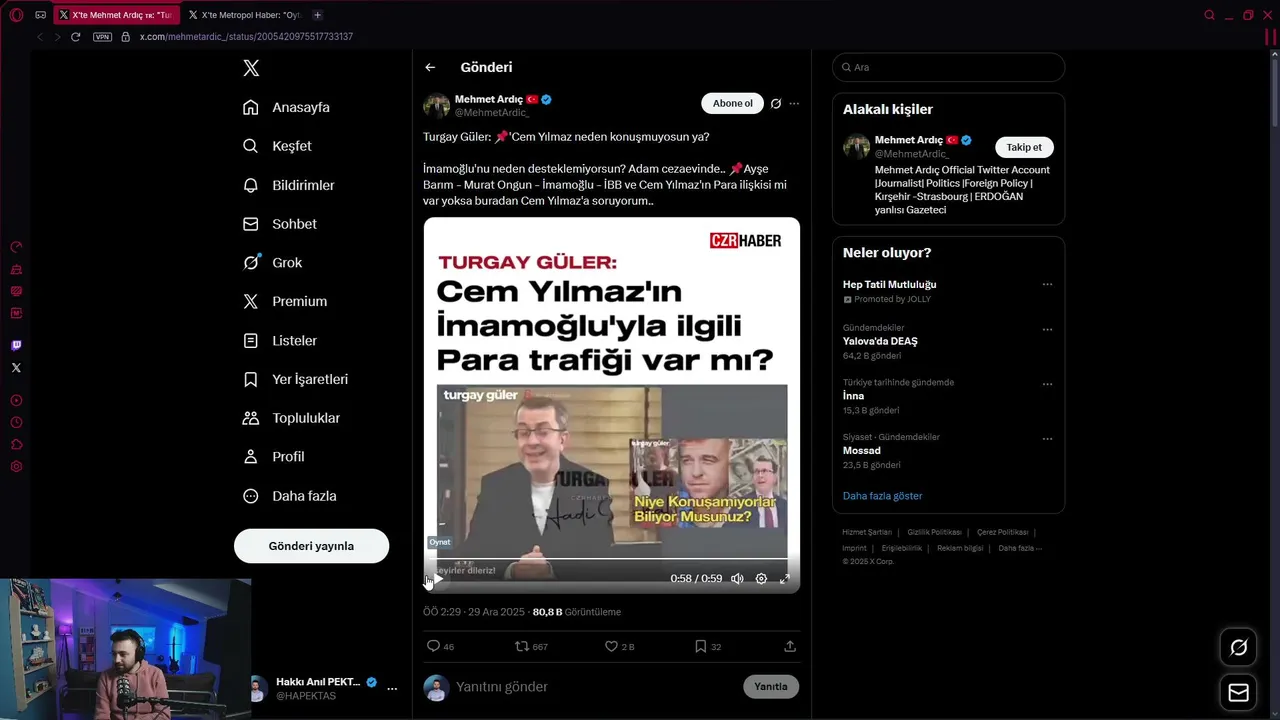Open the floating messages envelope button
This screenshot has height=720, width=1280.
point(1238,693)
